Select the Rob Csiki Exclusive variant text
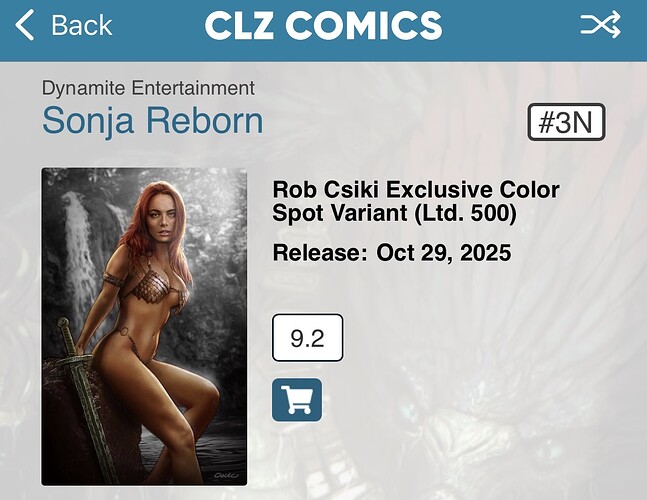This screenshot has width=647, height=500. coord(416,190)
